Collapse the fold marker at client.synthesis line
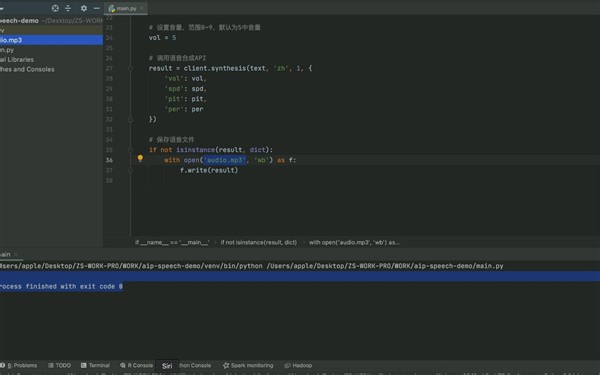 [x=130, y=68]
